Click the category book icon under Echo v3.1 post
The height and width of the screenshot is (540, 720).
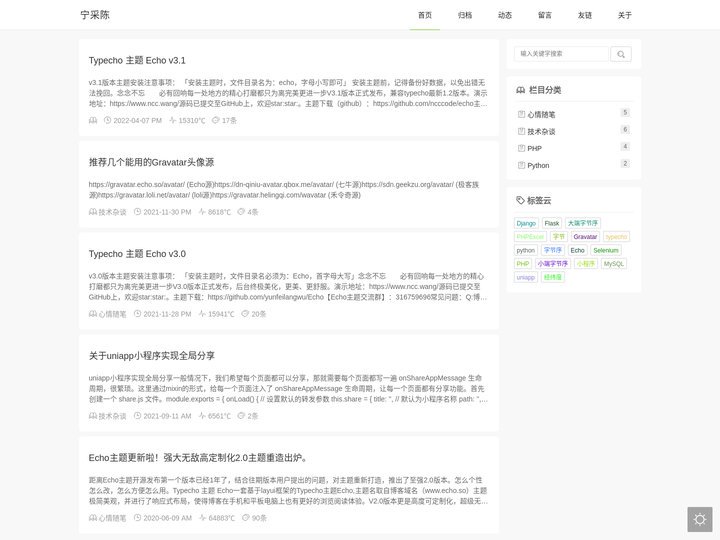point(93,120)
